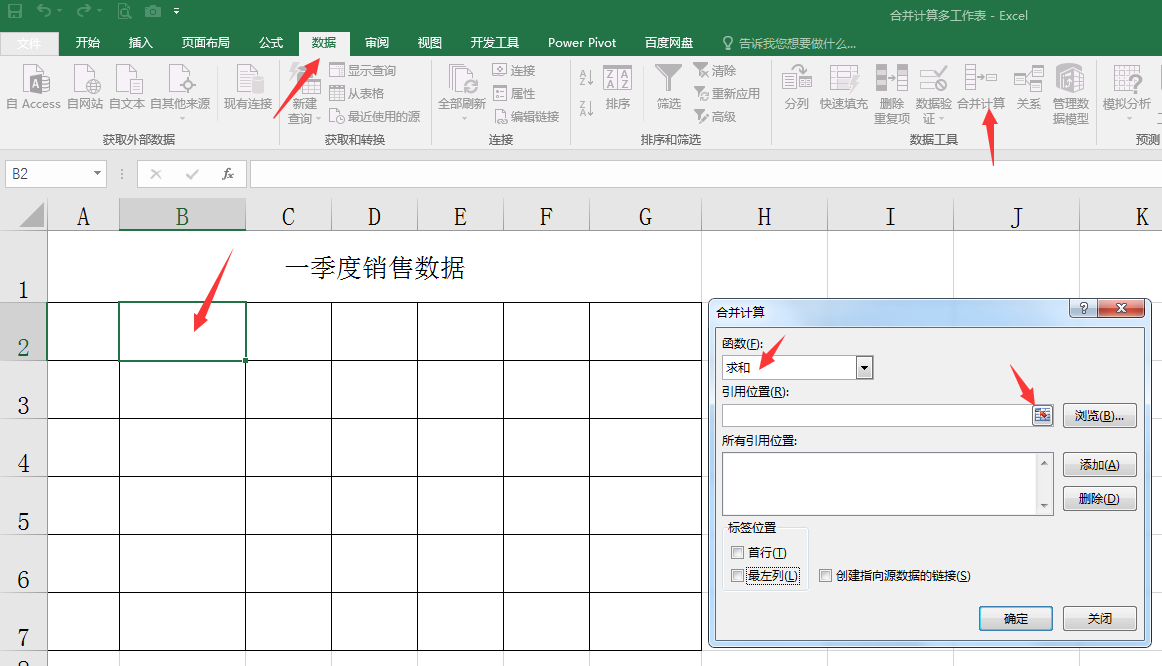Open Name Box dropdown arrow
The width and height of the screenshot is (1162, 666).
click(x=97, y=173)
